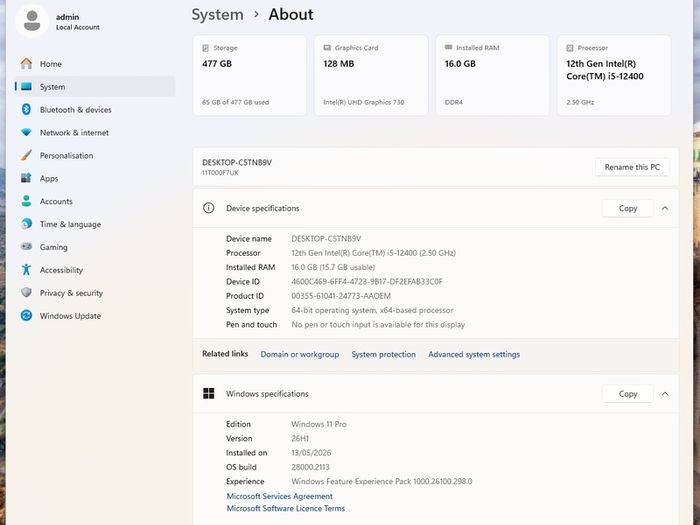
Task: Click the 64-bit operating system value
Action: 372,310
